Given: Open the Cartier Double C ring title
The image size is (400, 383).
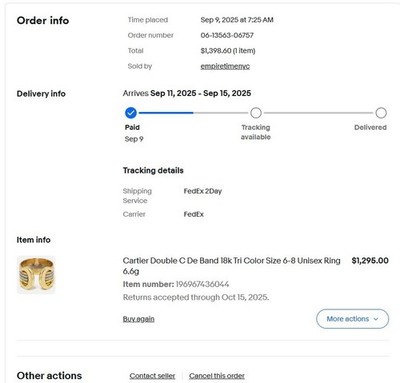Looking at the screenshot, I should (232, 266).
